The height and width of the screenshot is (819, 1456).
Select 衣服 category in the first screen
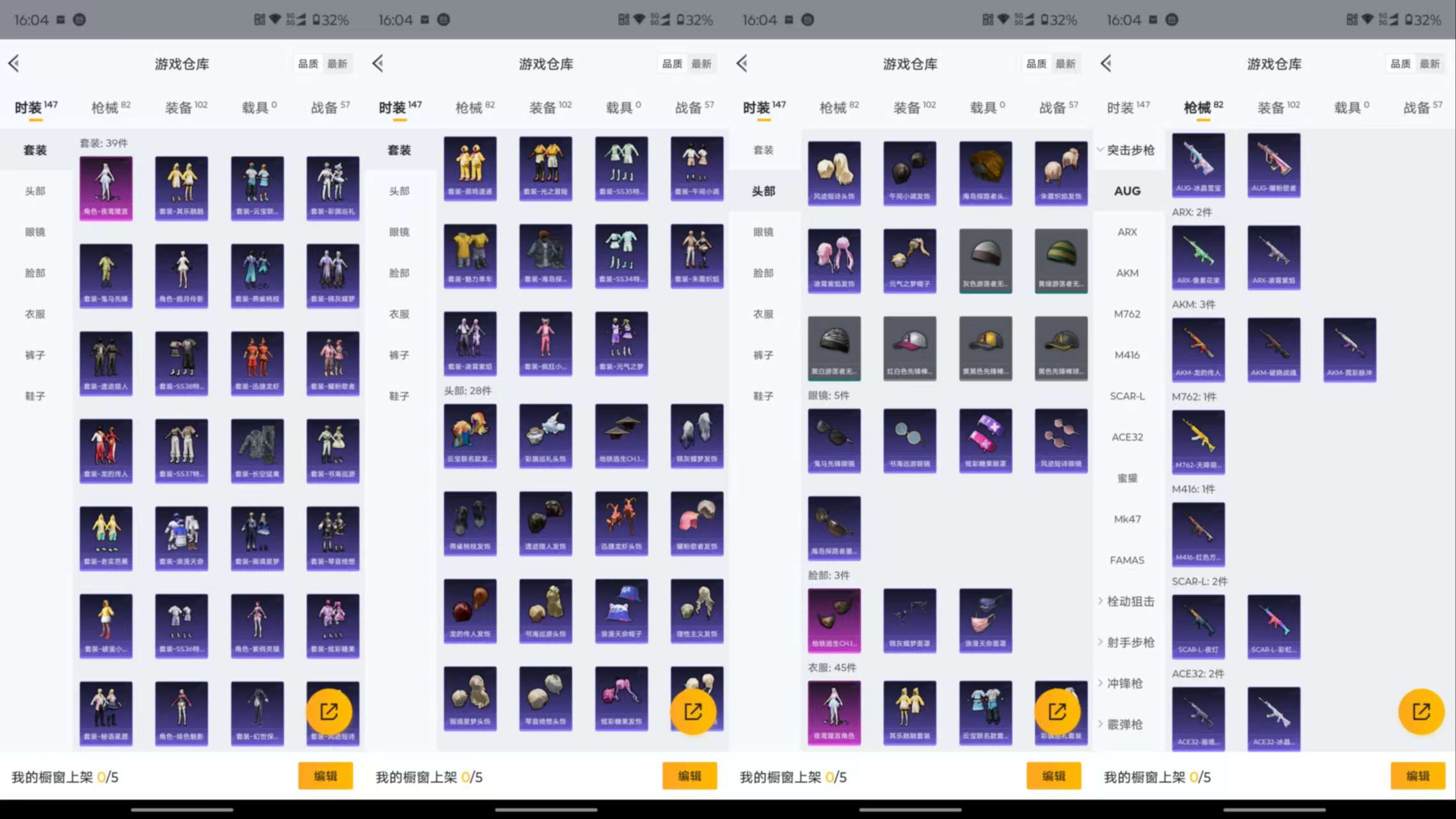[x=35, y=314]
